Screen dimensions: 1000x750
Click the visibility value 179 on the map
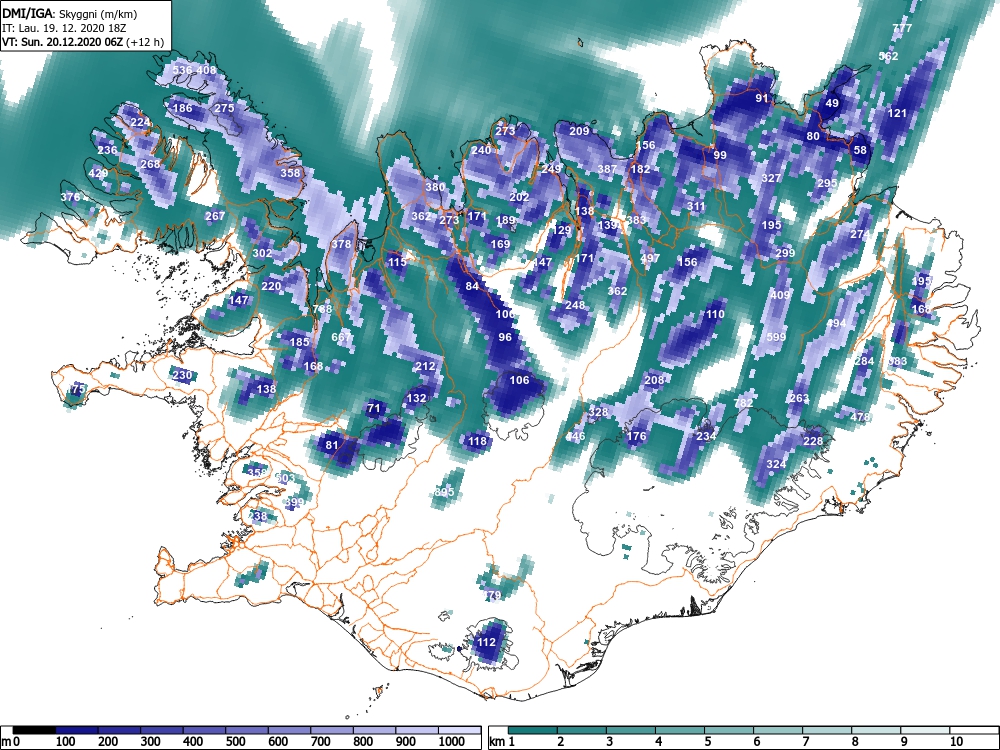[492, 596]
